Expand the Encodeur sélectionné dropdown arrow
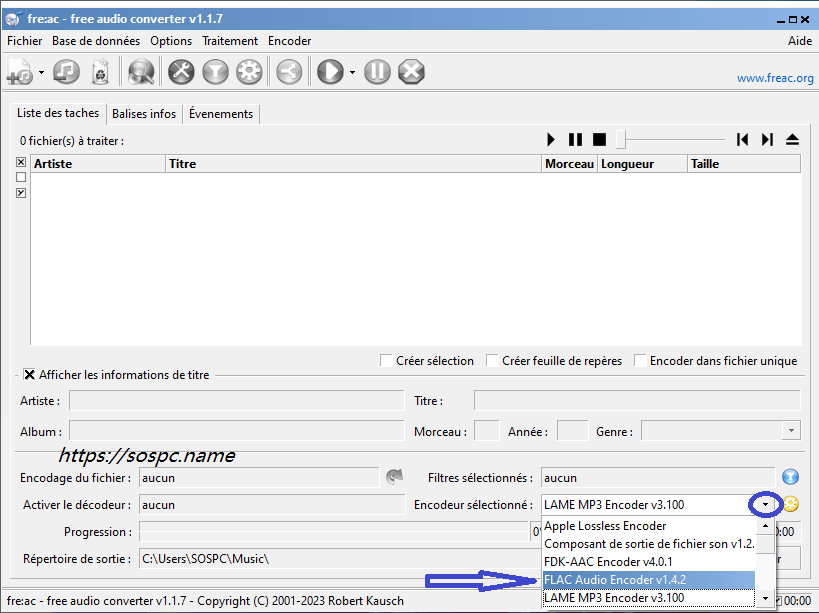The height and width of the screenshot is (613, 819). click(765, 505)
